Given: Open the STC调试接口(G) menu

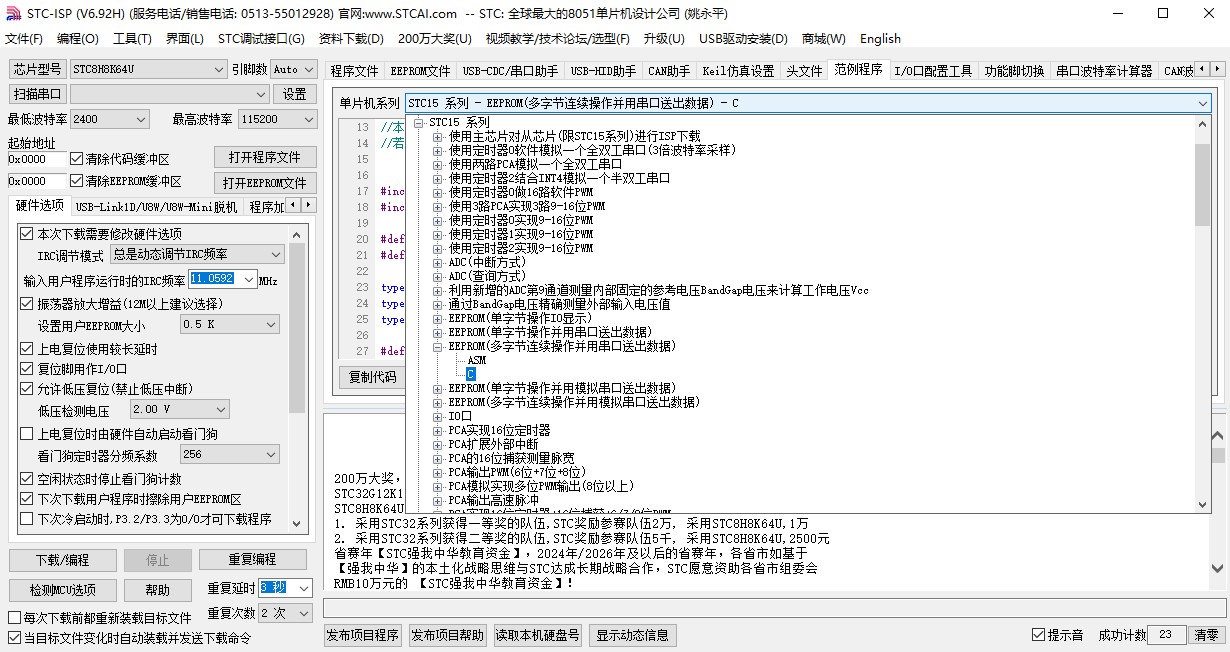Looking at the screenshot, I should [x=261, y=39].
